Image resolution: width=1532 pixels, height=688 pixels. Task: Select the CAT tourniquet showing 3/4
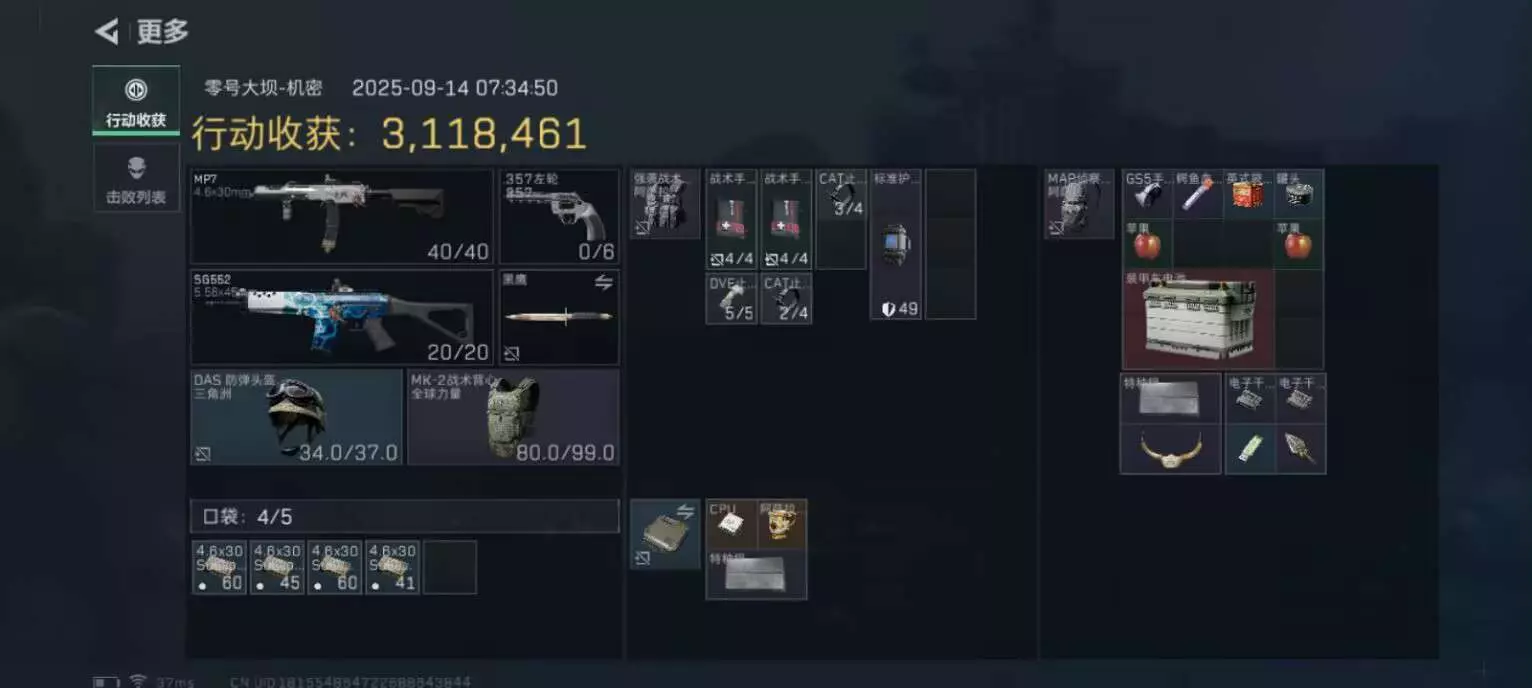click(841, 195)
